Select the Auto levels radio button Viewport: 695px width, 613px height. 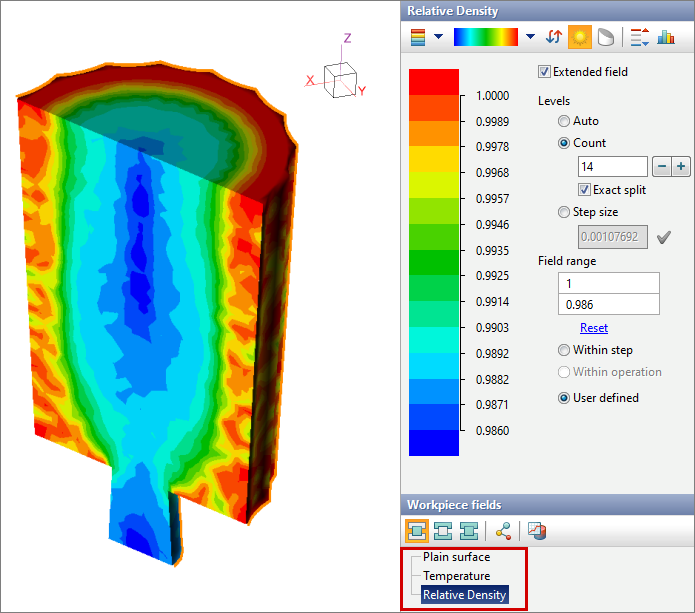tap(564, 121)
